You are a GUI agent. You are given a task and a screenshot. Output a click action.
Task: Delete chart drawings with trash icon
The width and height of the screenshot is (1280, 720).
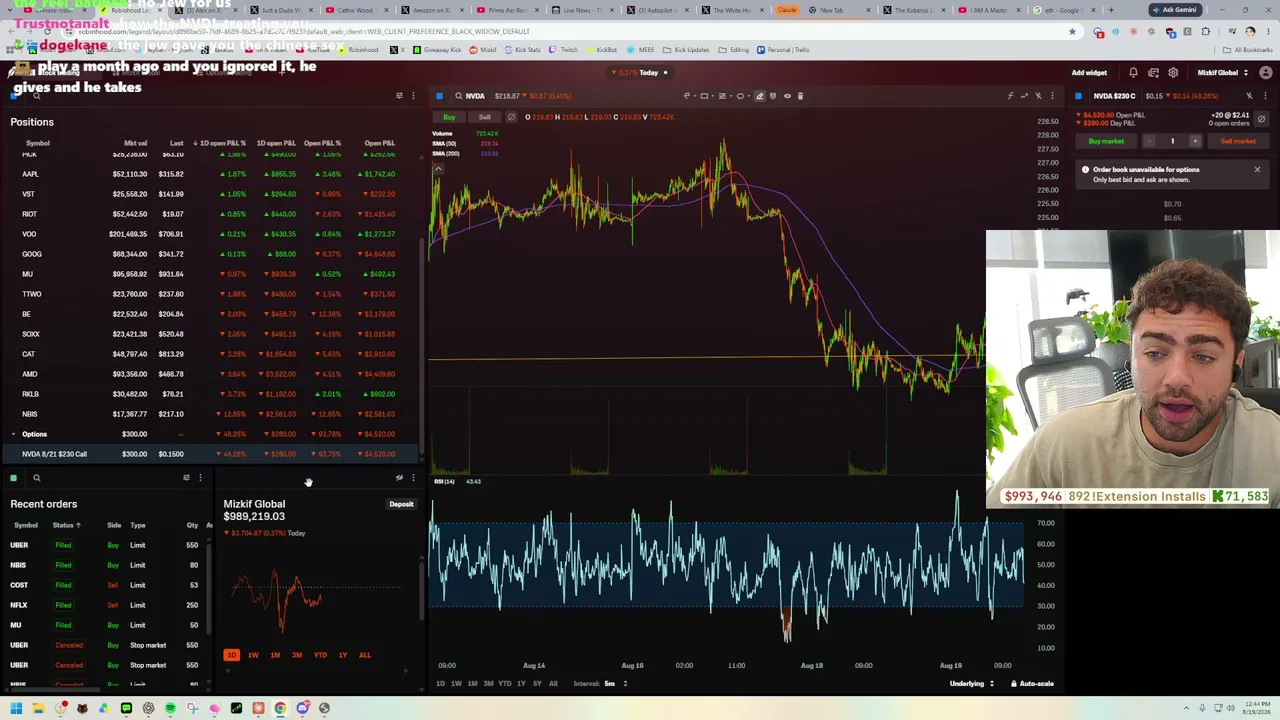pos(800,96)
